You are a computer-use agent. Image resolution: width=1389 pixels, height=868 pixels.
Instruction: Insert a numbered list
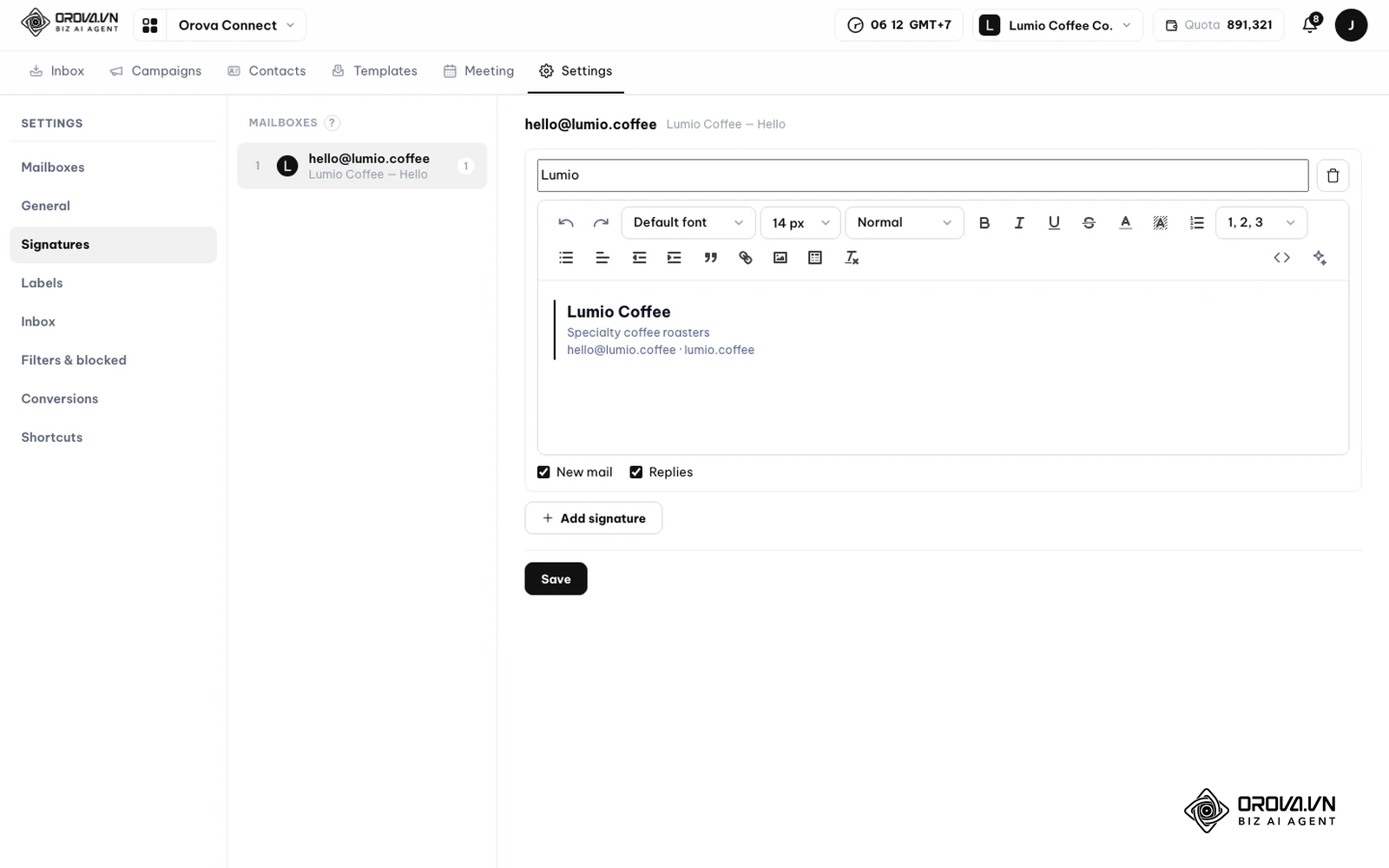coord(1197,223)
